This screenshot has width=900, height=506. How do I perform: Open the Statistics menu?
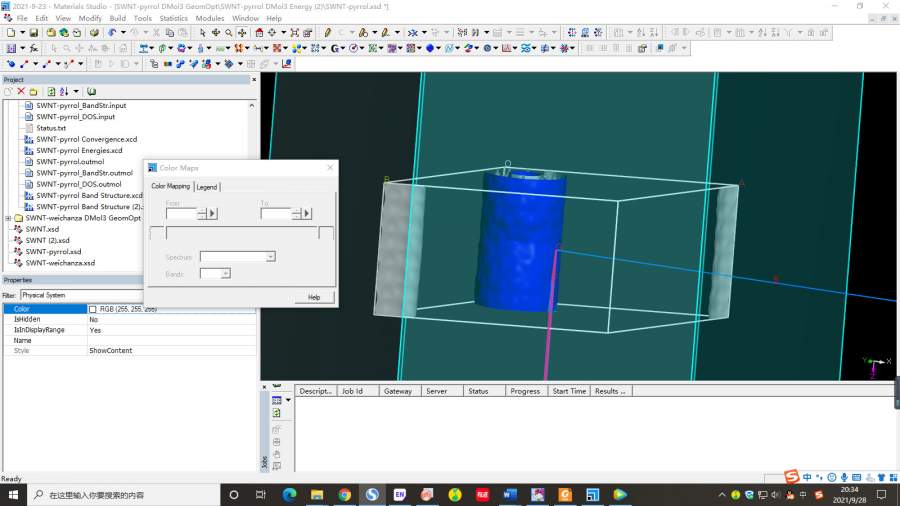(173, 18)
